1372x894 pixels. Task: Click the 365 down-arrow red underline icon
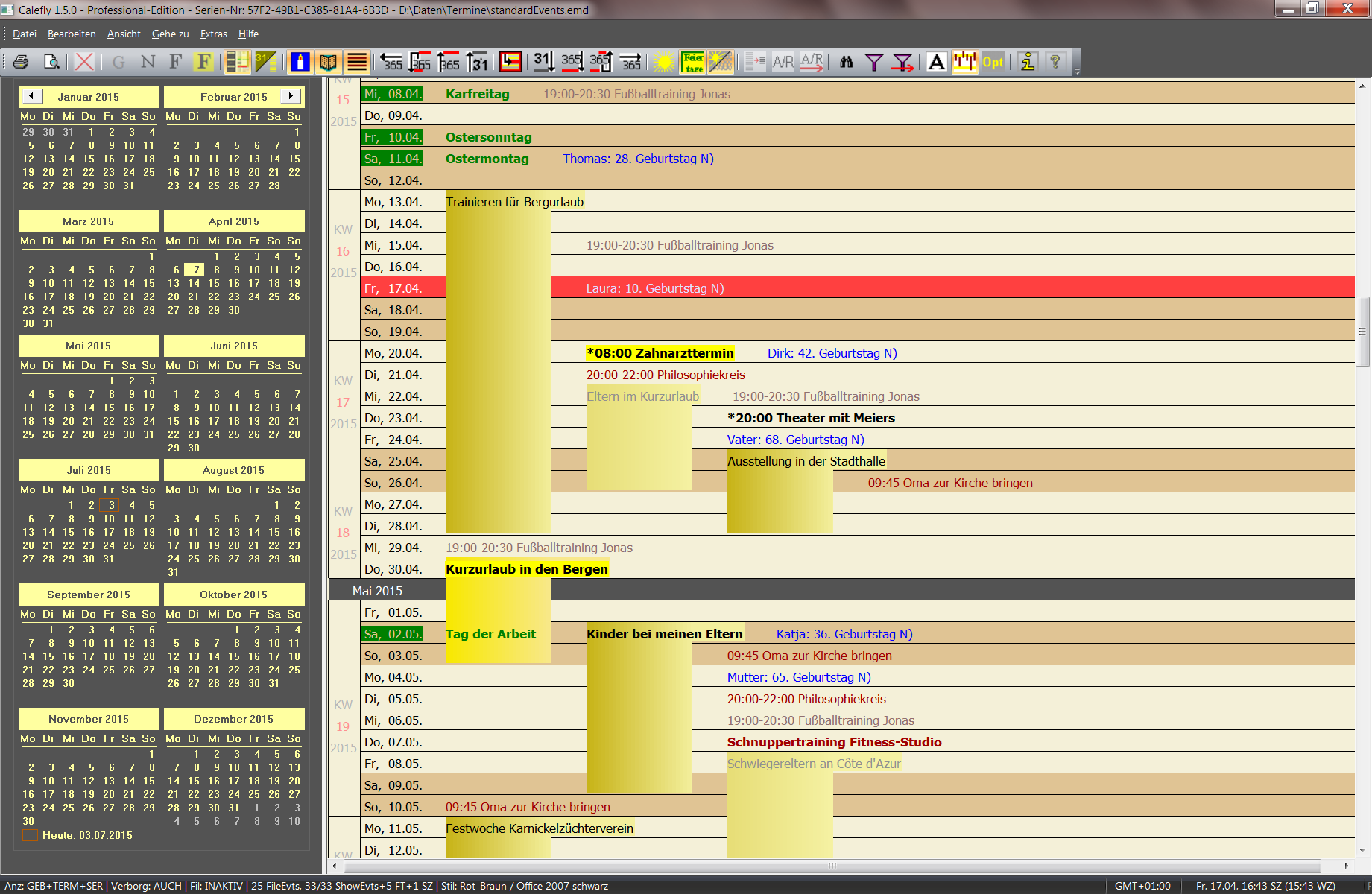click(x=572, y=62)
